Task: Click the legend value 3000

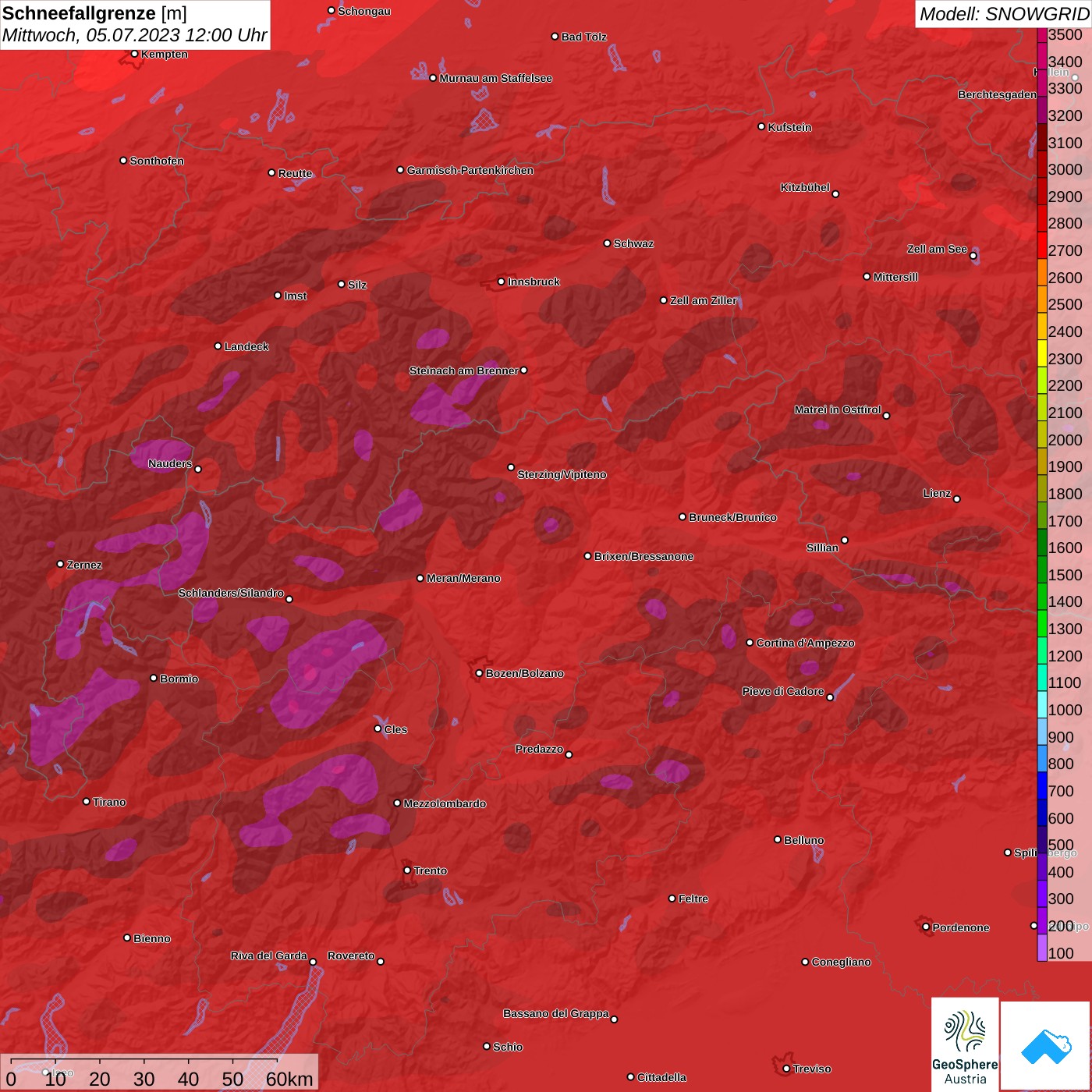Action: pos(1065,170)
